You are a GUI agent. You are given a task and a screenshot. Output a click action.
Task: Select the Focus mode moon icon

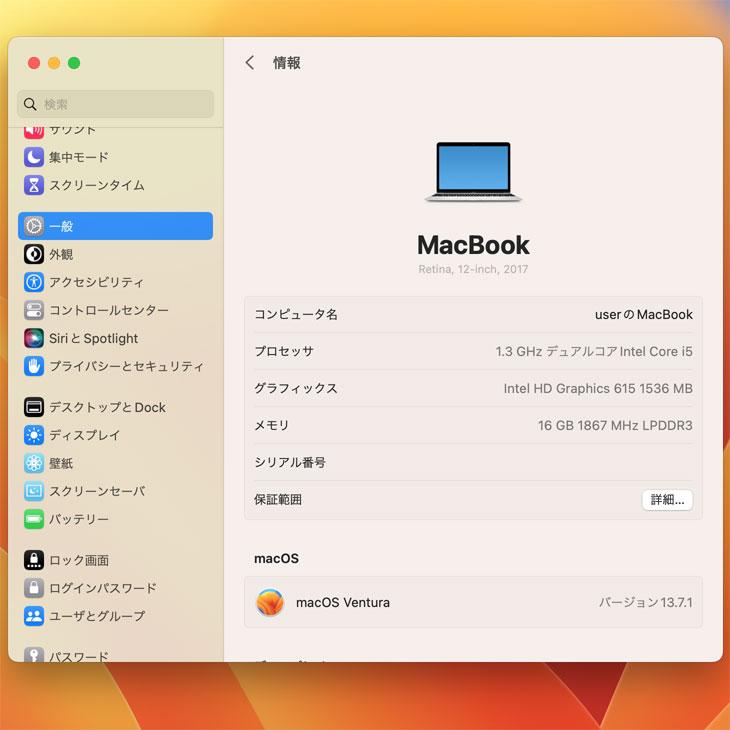click(x=34, y=157)
